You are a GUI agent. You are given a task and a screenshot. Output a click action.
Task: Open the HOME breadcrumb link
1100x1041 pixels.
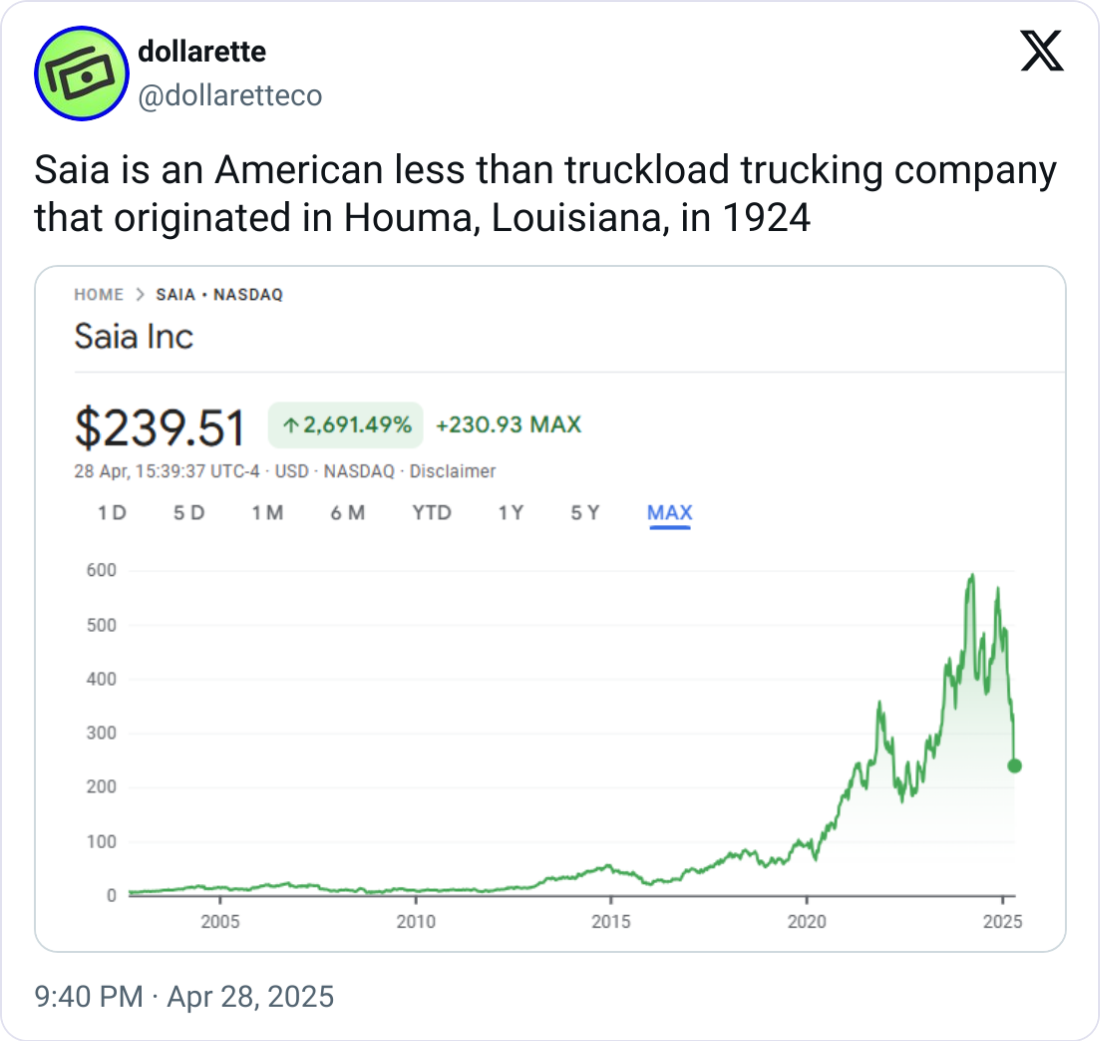(99, 295)
